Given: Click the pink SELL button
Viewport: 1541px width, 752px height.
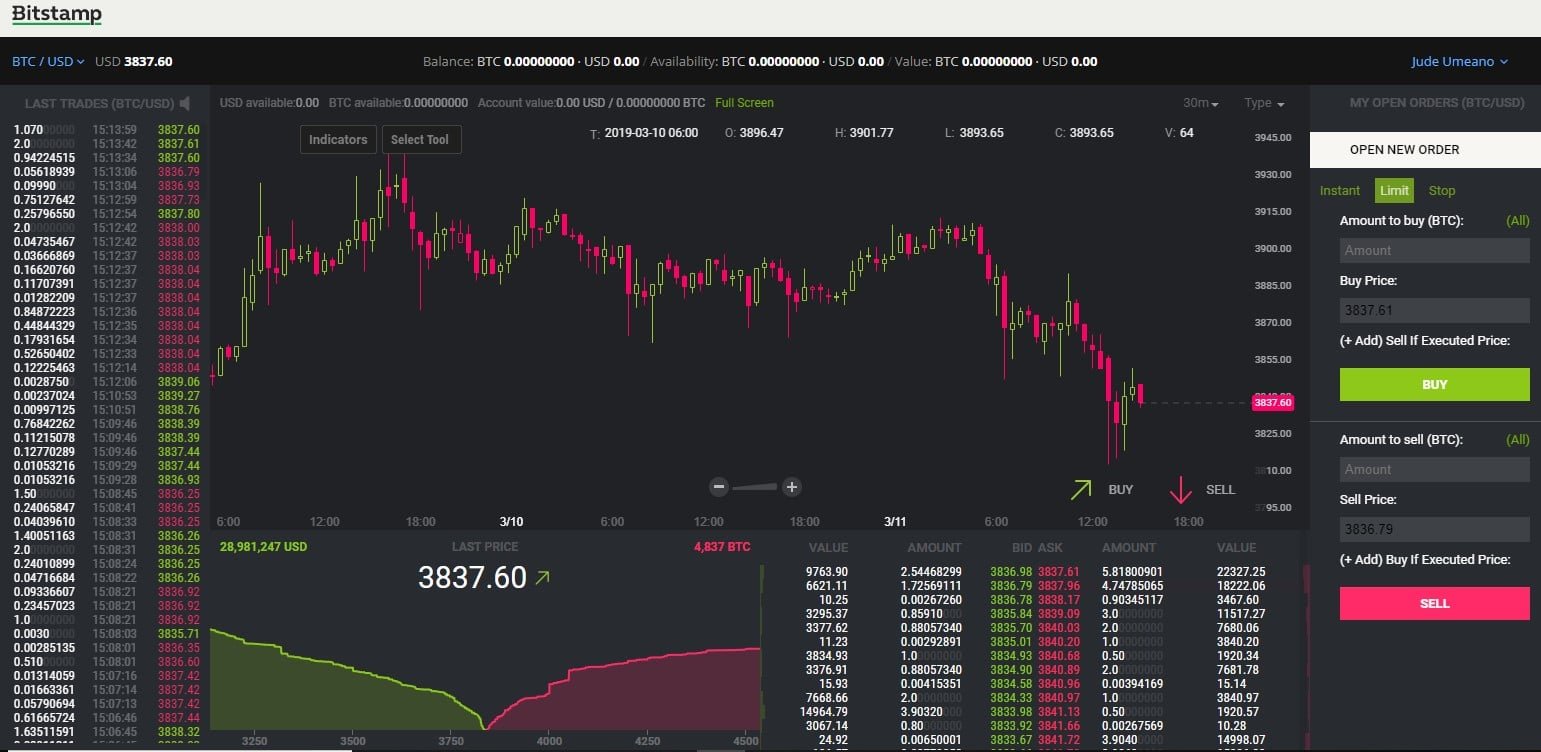Looking at the screenshot, I should point(1434,603).
